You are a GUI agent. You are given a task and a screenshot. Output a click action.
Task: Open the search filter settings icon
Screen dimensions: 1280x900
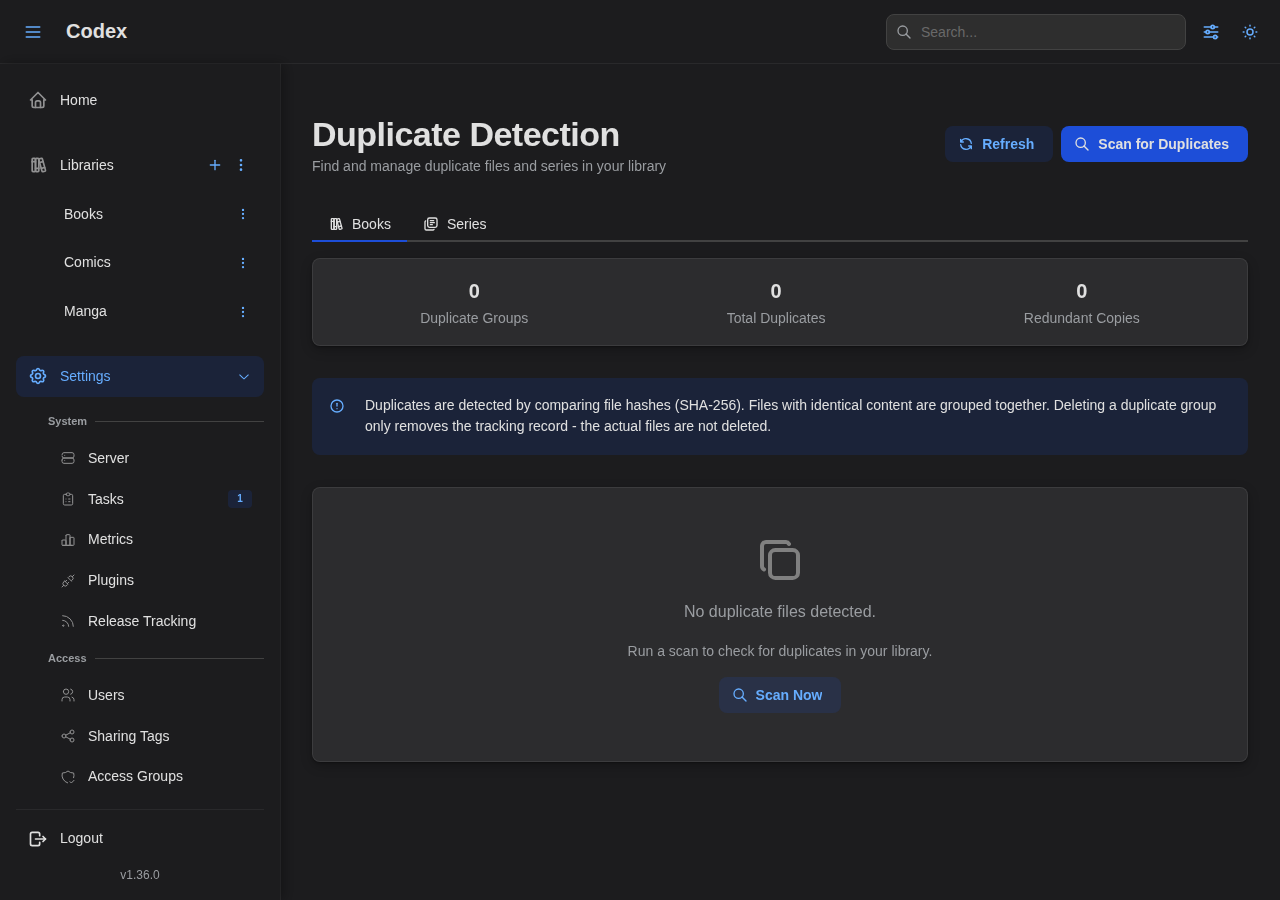1211,32
